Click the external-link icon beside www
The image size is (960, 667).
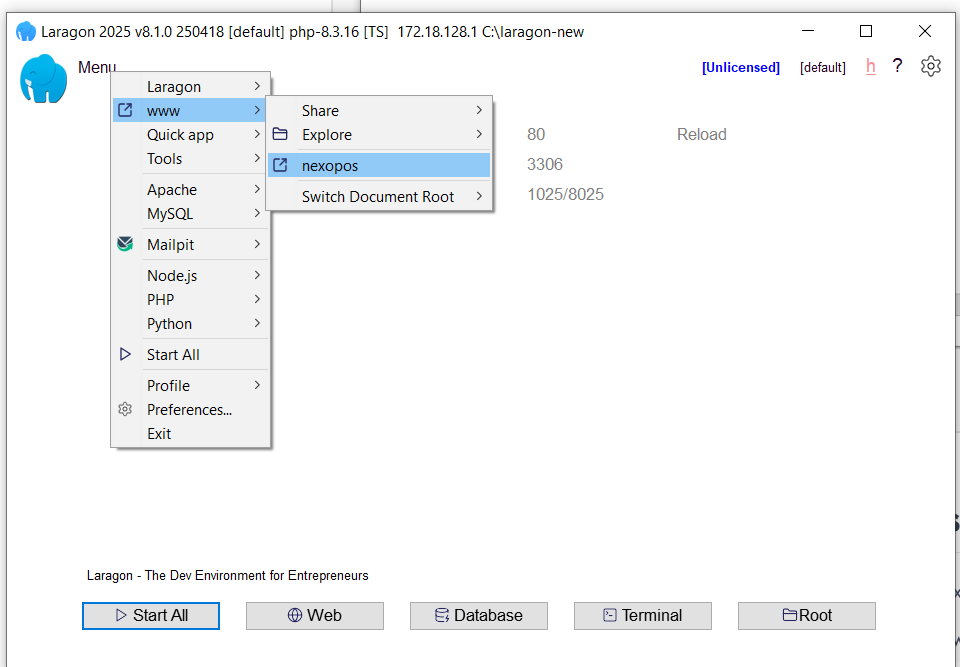tap(125, 110)
